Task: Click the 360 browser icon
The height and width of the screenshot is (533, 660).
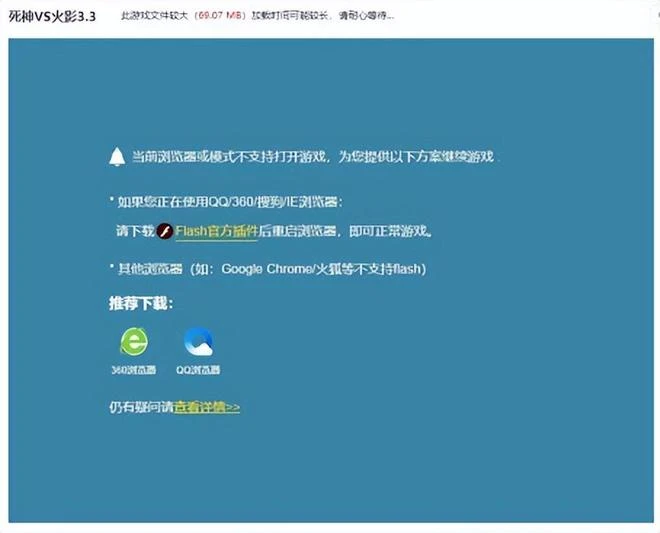Action: [x=134, y=341]
